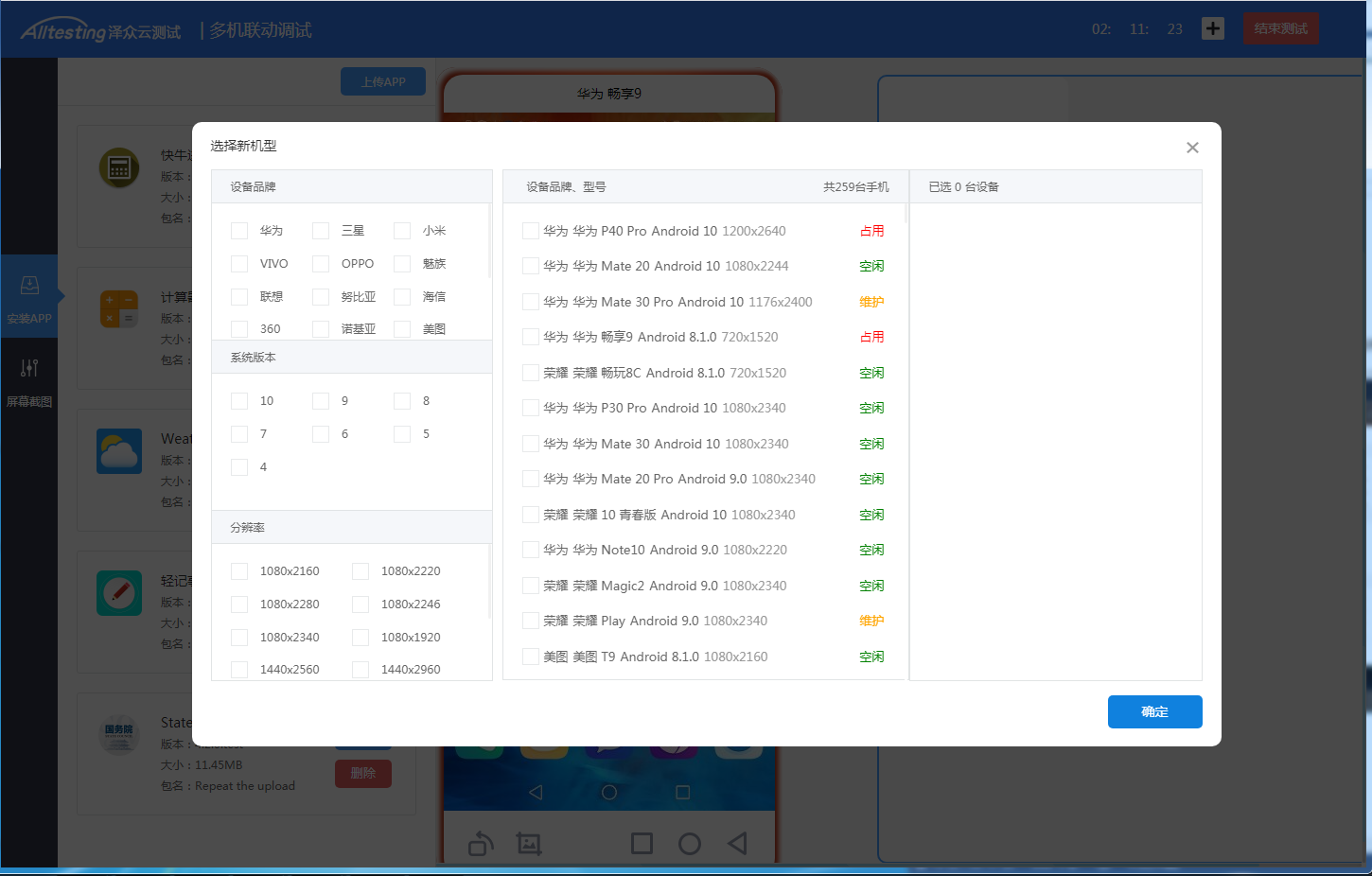The height and width of the screenshot is (876, 1372).
Task: Check the 华为 P30 Pro device
Action: (x=531, y=409)
